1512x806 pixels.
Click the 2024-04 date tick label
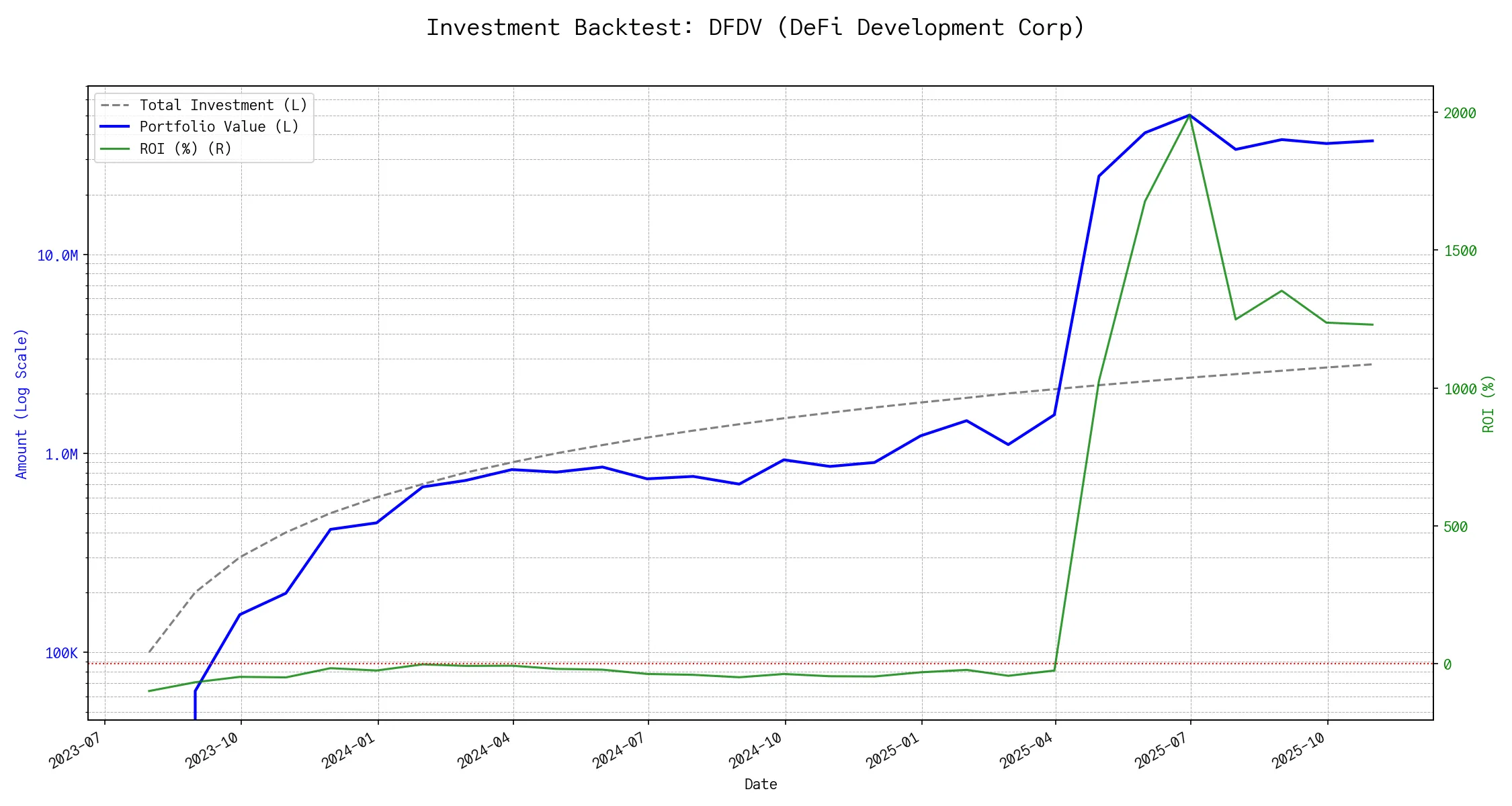click(484, 750)
